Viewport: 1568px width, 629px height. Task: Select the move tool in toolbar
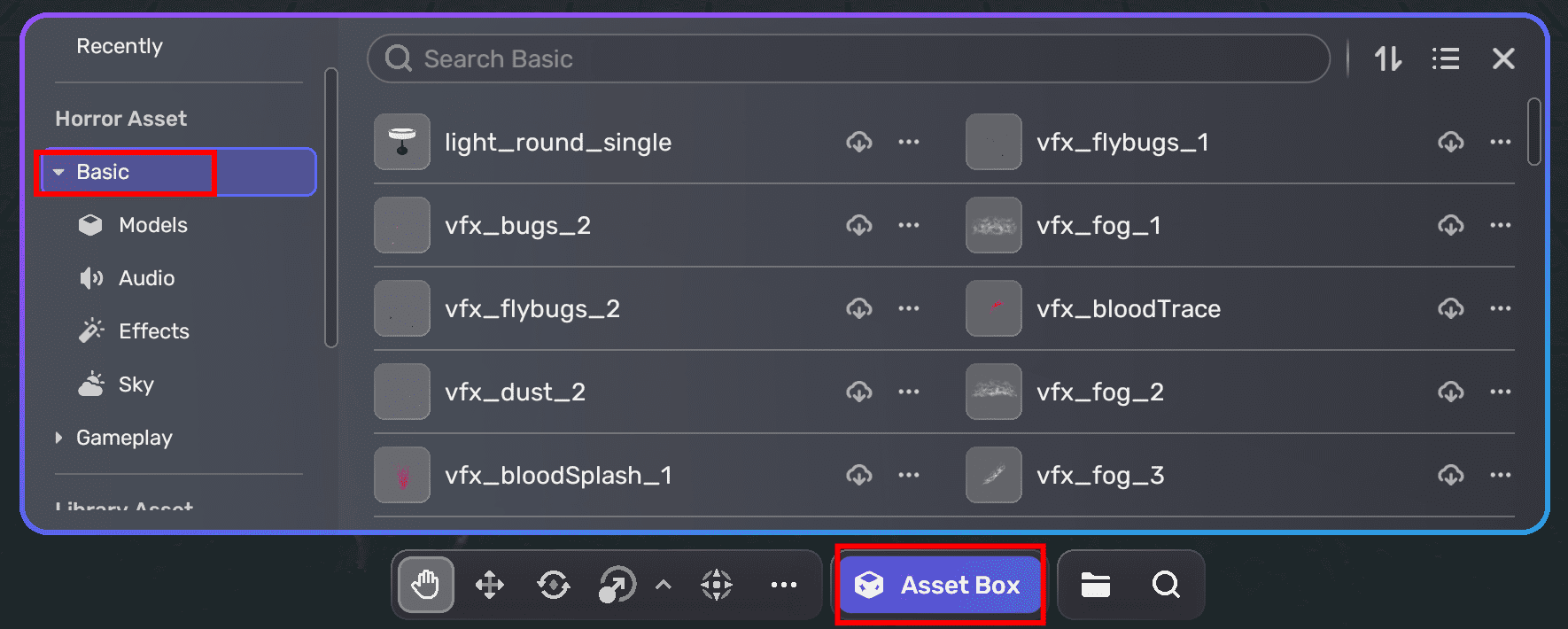point(490,585)
